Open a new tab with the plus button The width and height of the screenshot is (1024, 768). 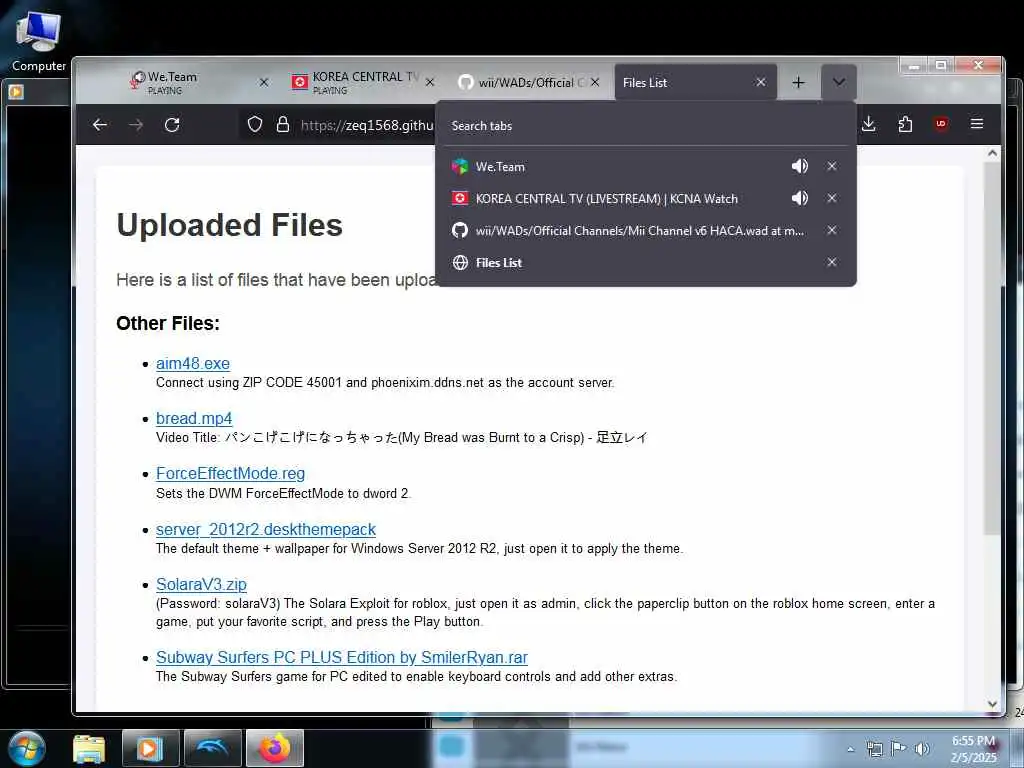(x=798, y=82)
